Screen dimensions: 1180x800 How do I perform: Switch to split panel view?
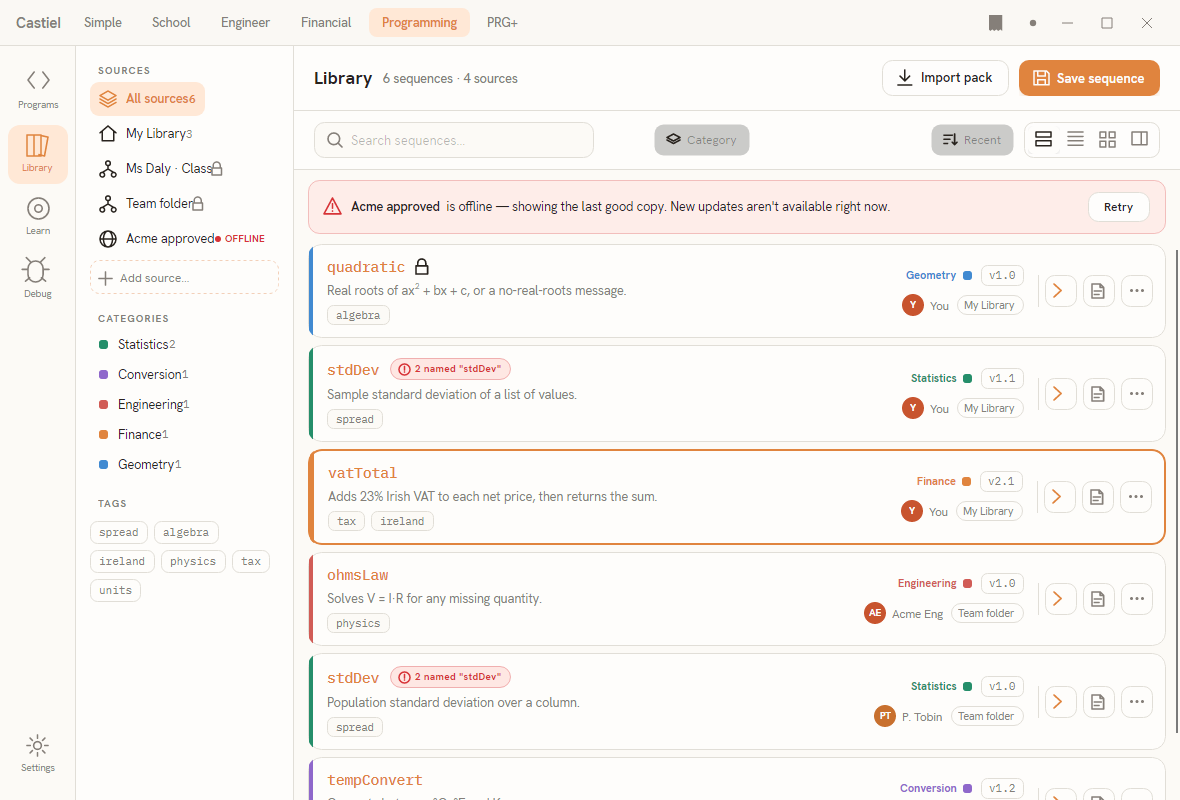1139,139
